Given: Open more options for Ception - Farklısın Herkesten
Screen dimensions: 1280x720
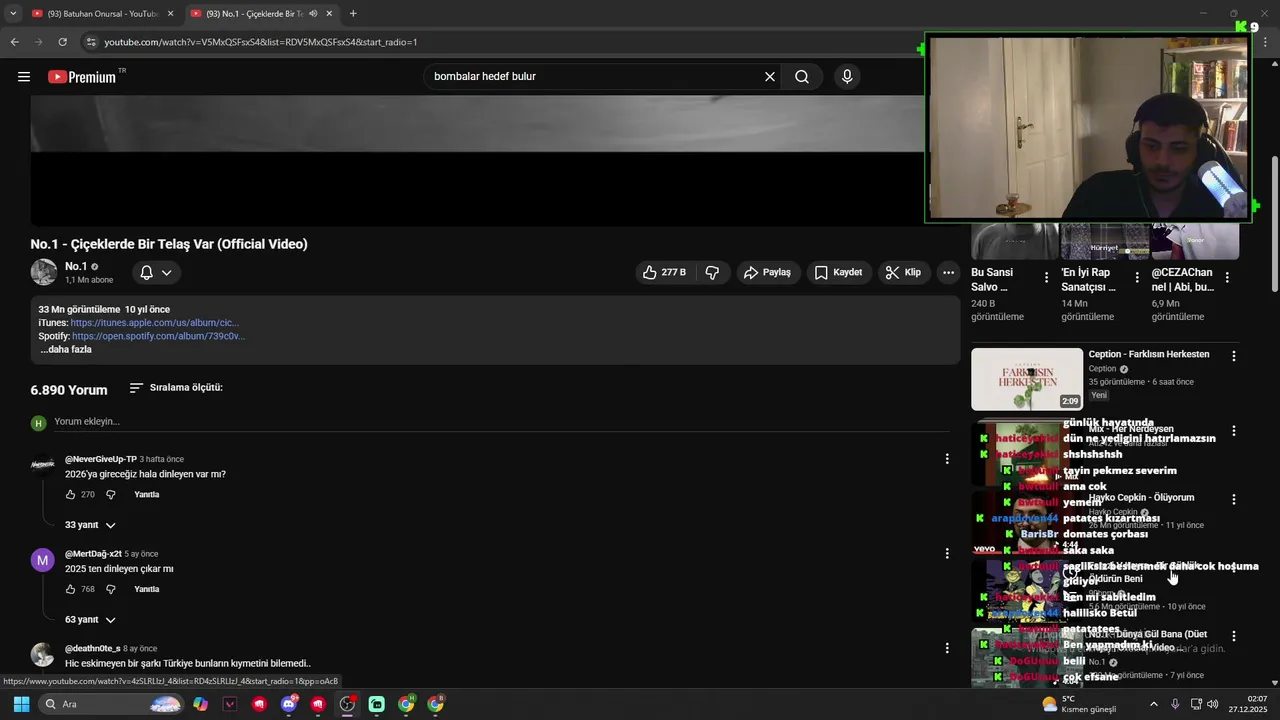Looking at the screenshot, I should pyautogui.click(x=1234, y=356).
